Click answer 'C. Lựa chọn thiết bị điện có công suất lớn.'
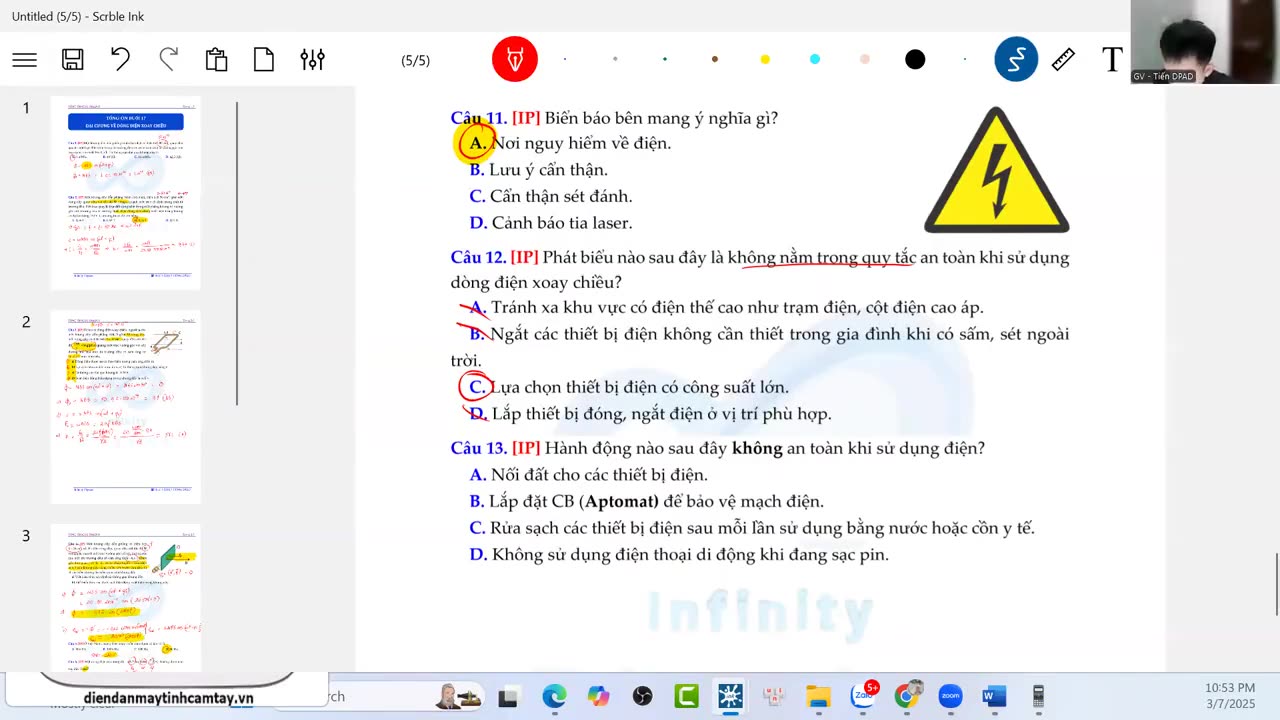Viewport: 1280px width, 720px height. pos(628,387)
